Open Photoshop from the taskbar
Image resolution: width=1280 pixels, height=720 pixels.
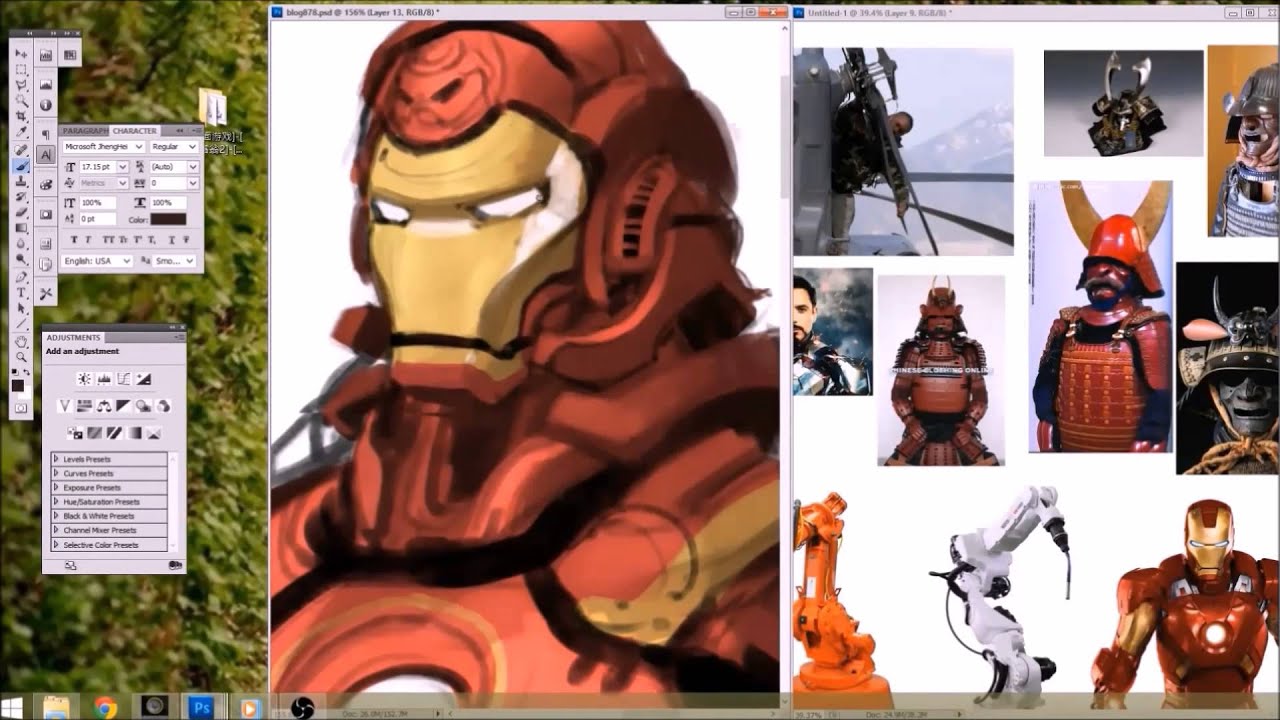(x=201, y=708)
